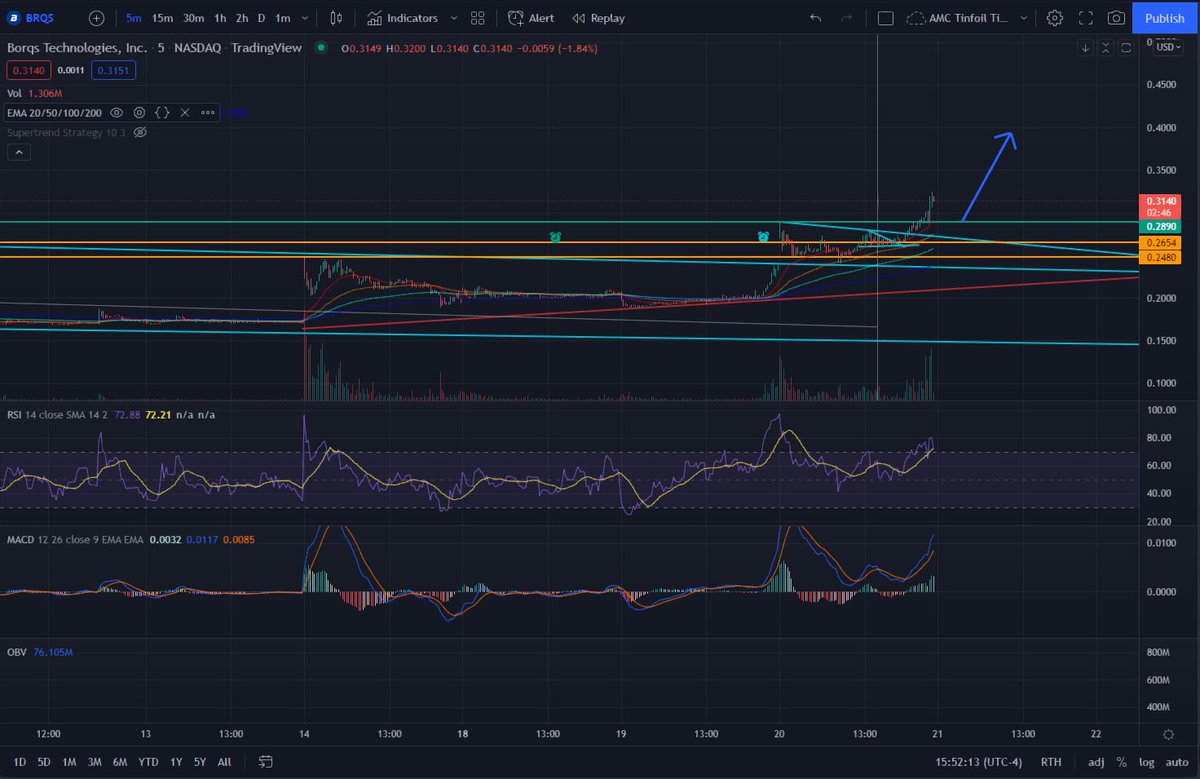Expand the favorite indicators dropdown arrow
This screenshot has height=779, width=1200.
coord(454,18)
